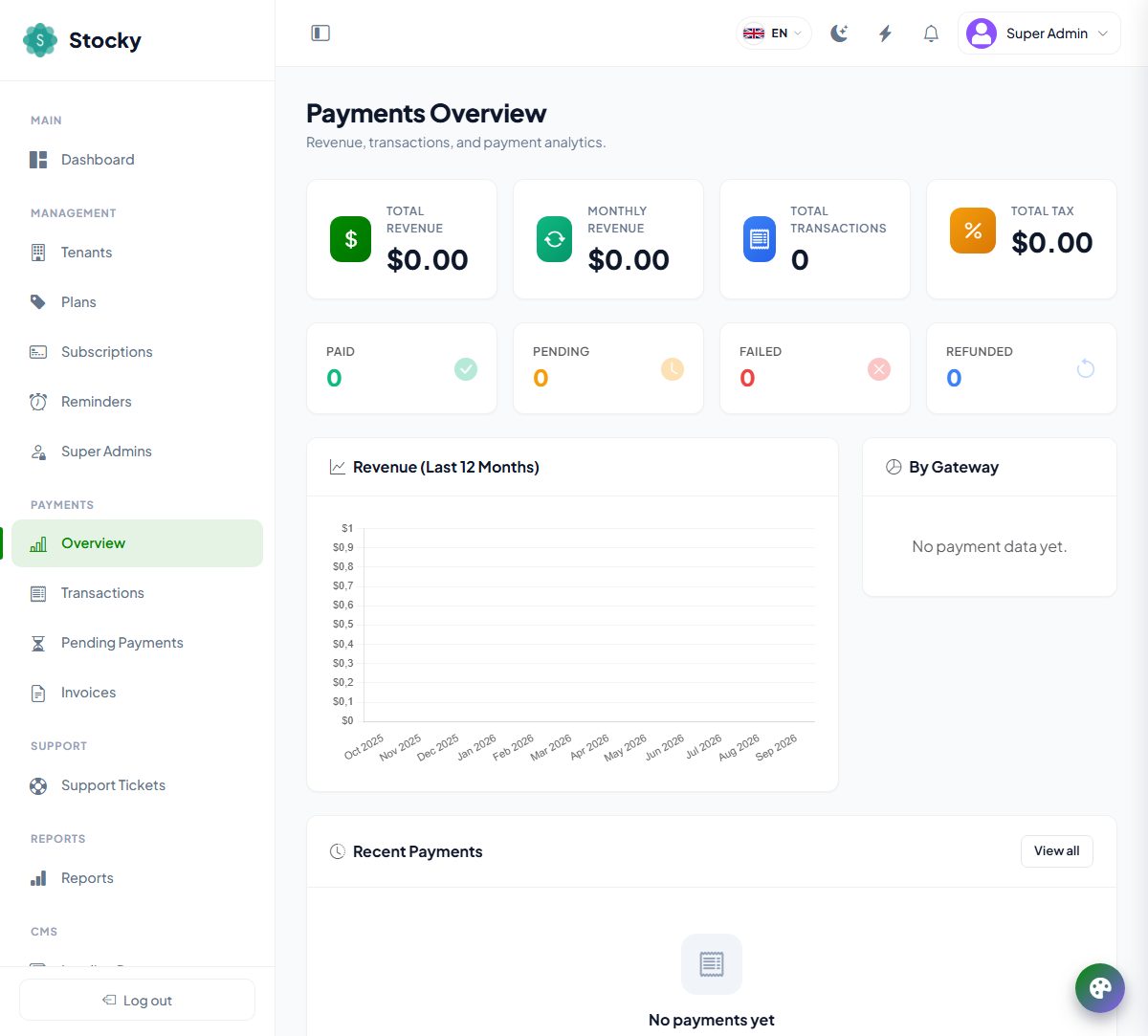The image size is (1148, 1036).
Task: Click the Failed status card
Action: tap(815, 368)
